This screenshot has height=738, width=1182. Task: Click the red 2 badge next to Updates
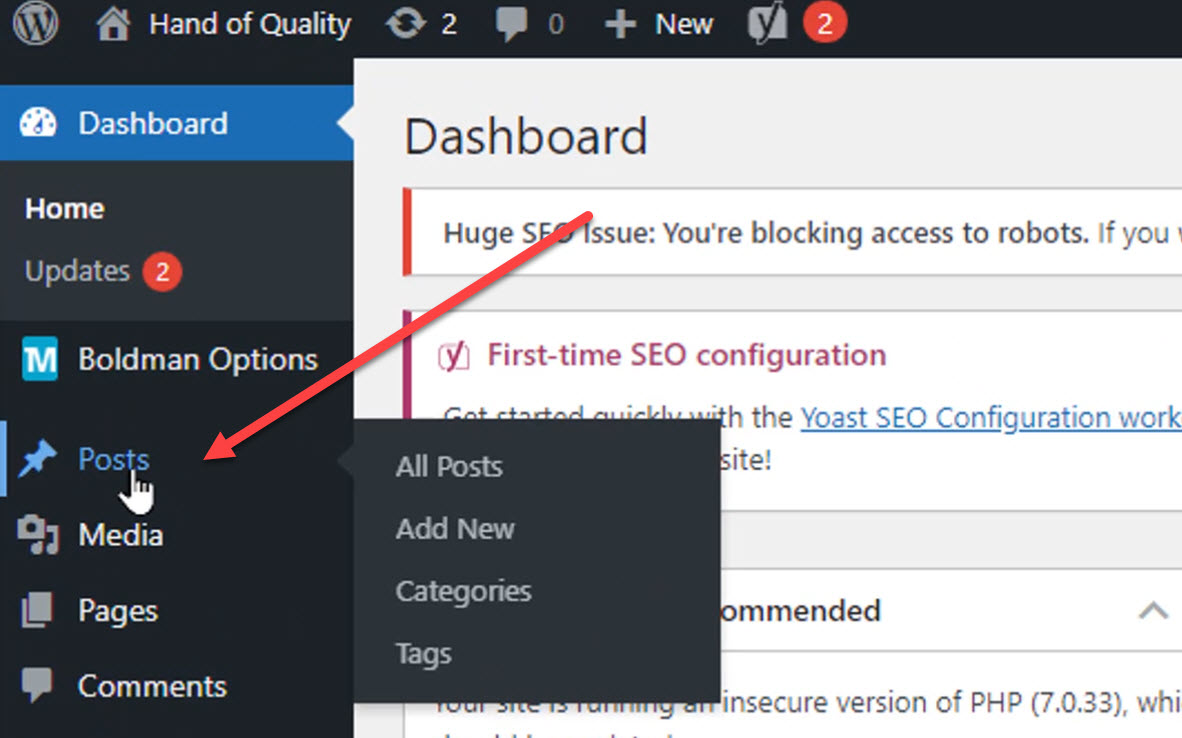click(163, 271)
